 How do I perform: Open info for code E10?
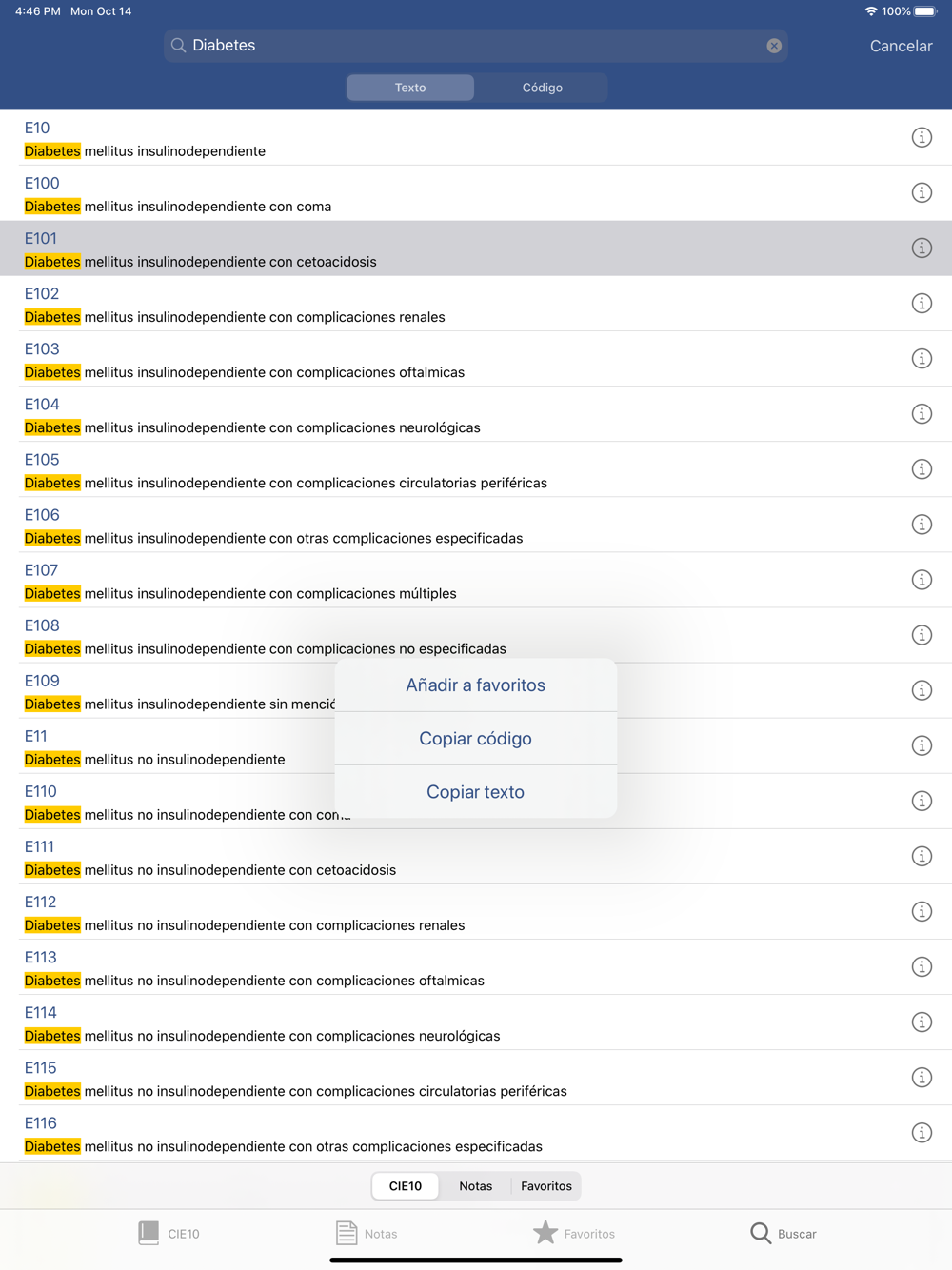[x=922, y=138]
